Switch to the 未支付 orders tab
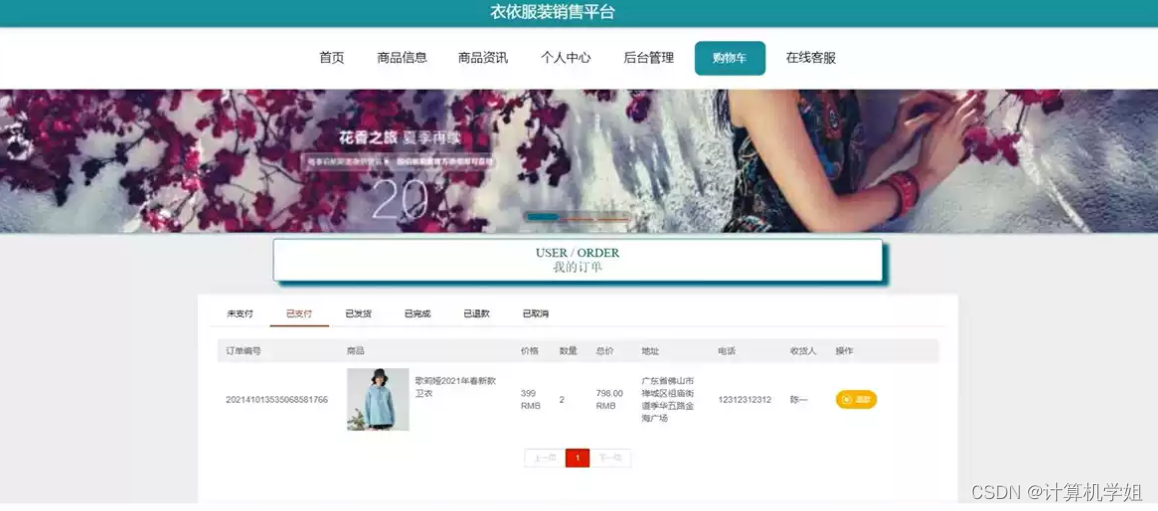The image size is (1158, 511). click(239, 314)
